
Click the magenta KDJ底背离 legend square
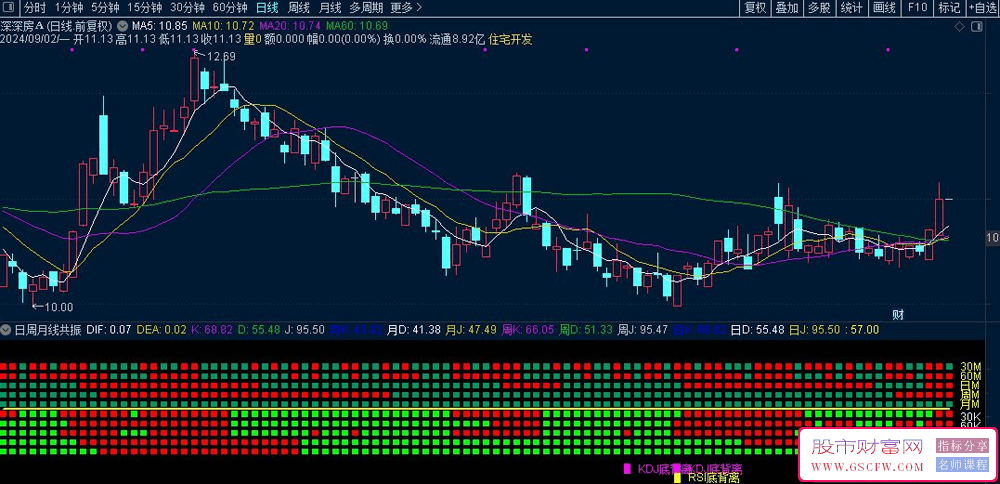click(627, 469)
